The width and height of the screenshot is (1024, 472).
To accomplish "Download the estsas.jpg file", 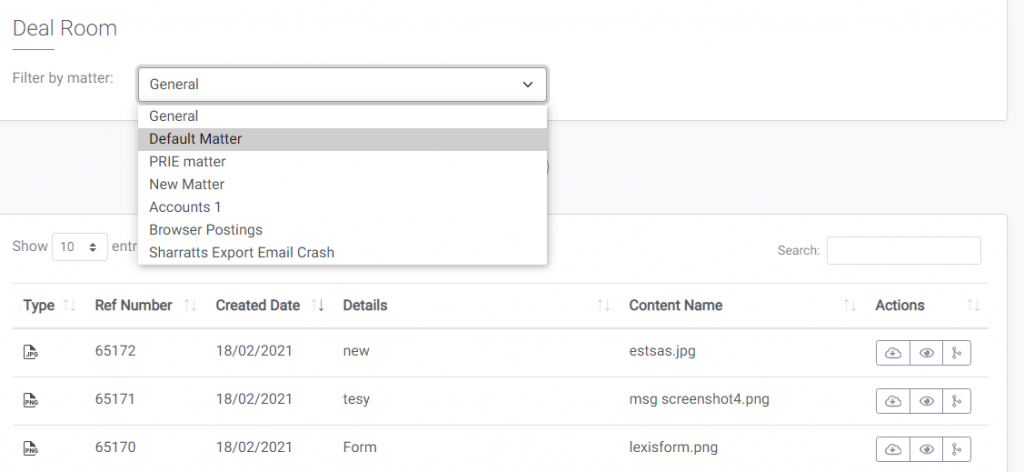I will (x=893, y=353).
